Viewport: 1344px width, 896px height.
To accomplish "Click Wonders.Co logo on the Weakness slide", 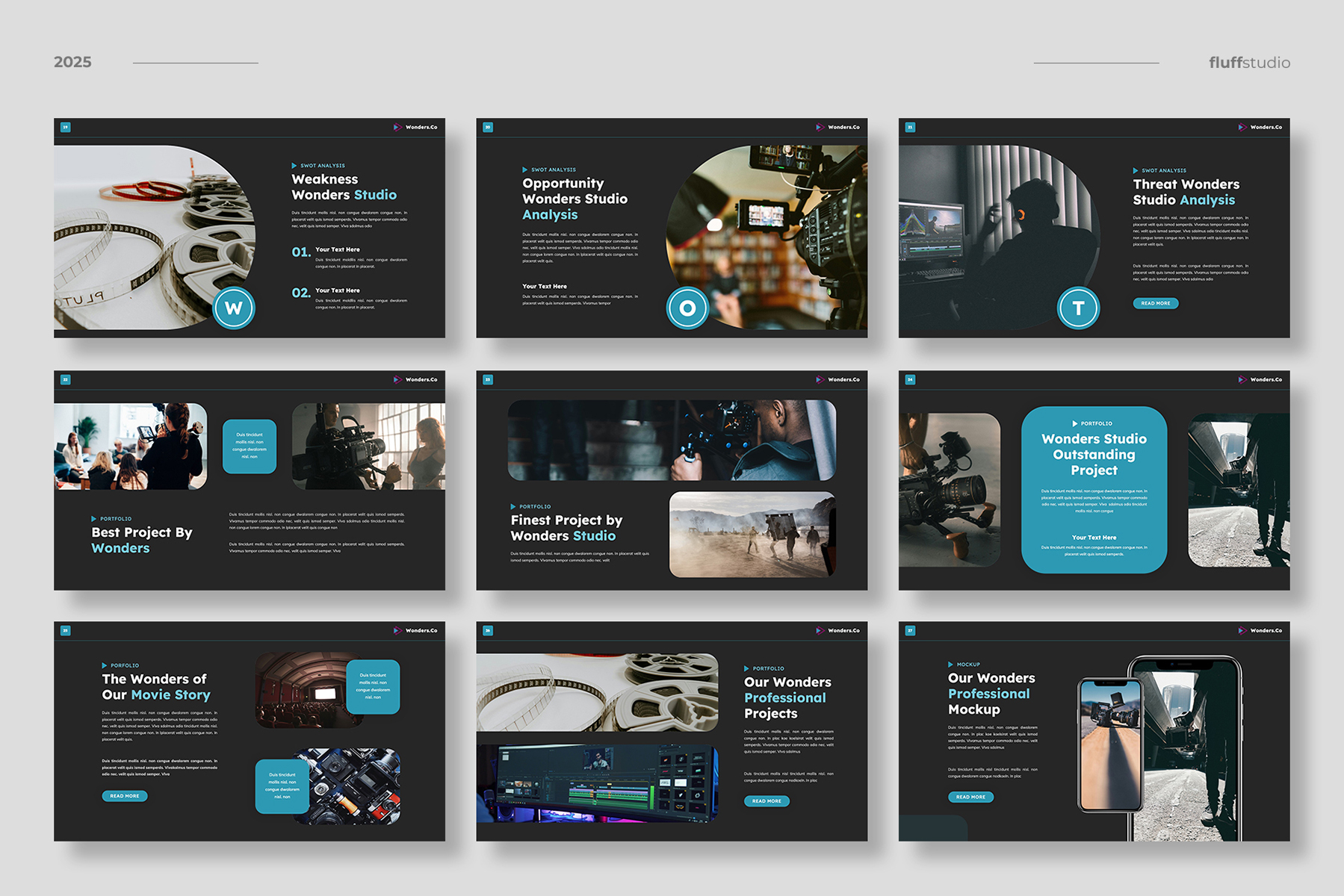I will pos(415,127).
